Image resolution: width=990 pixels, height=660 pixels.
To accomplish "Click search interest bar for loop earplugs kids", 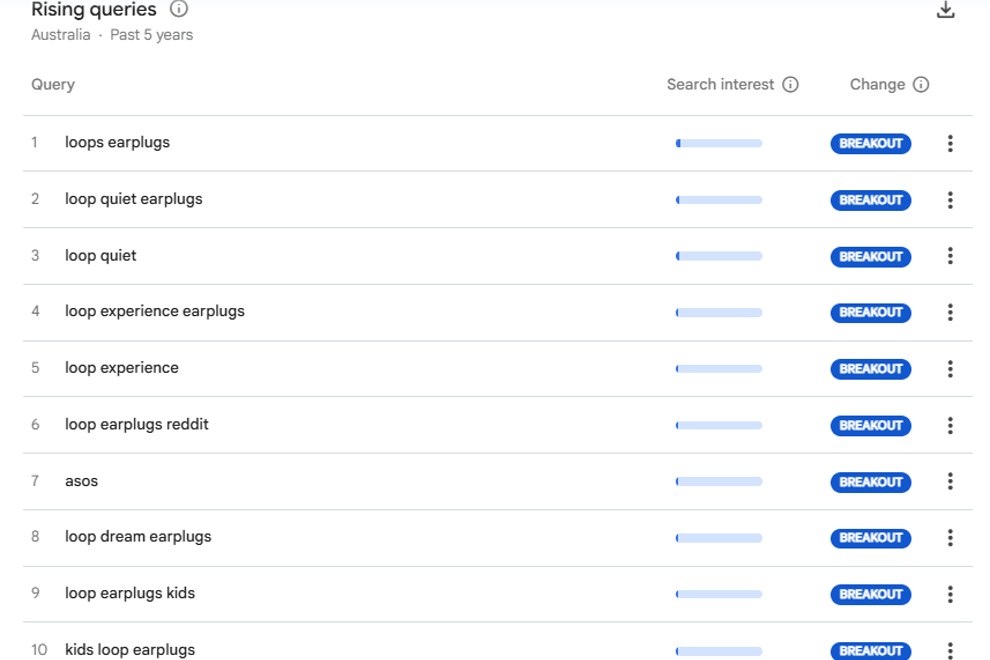I will (719, 594).
